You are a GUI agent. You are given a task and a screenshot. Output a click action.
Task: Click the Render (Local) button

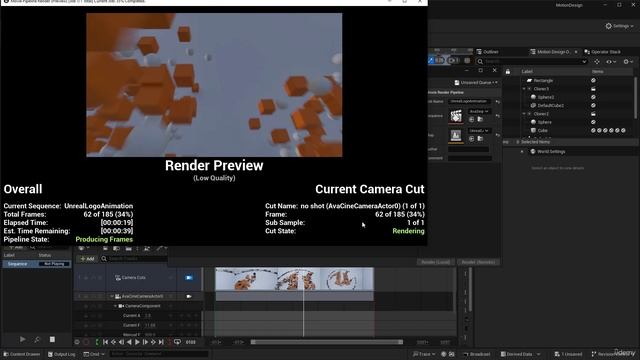[x=436, y=262]
